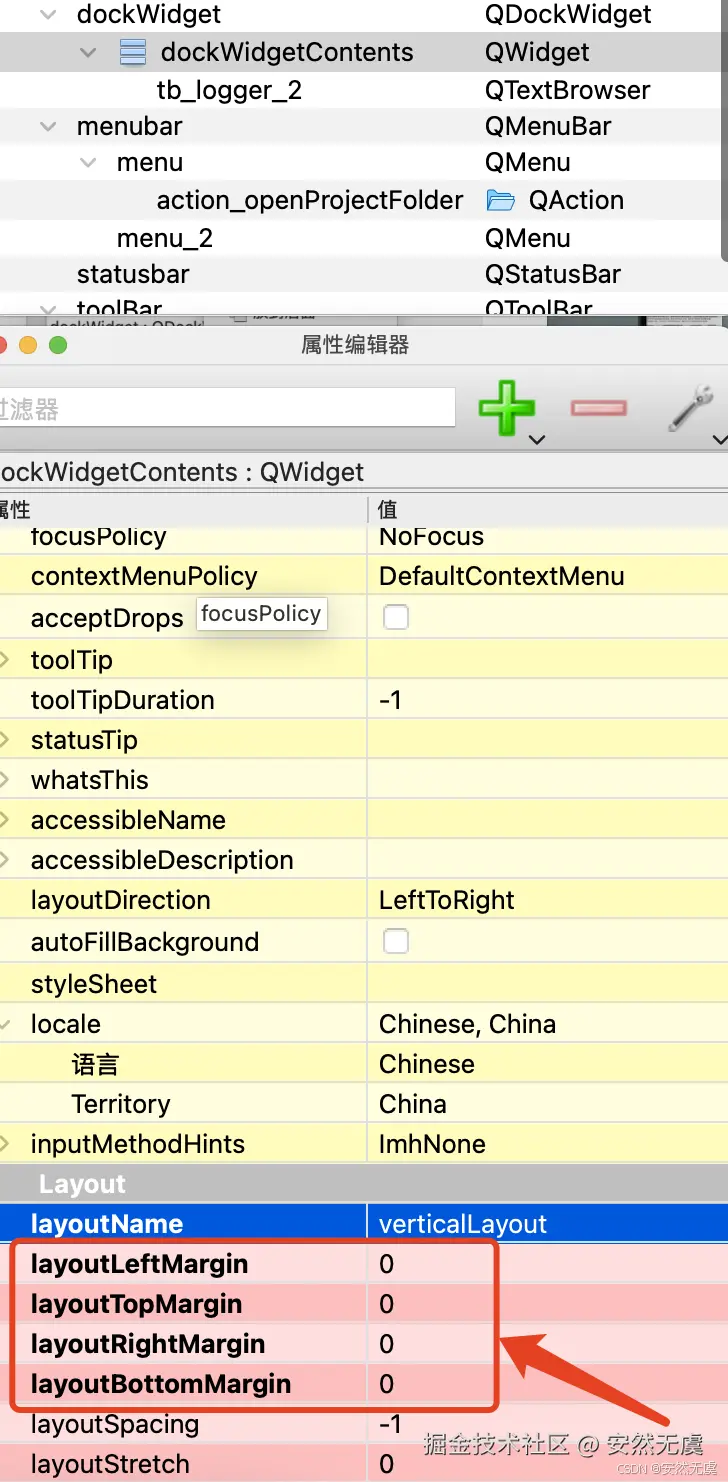Select the menu_2 object row
This screenshot has height=1482, width=728.
(x=165, y=239)
